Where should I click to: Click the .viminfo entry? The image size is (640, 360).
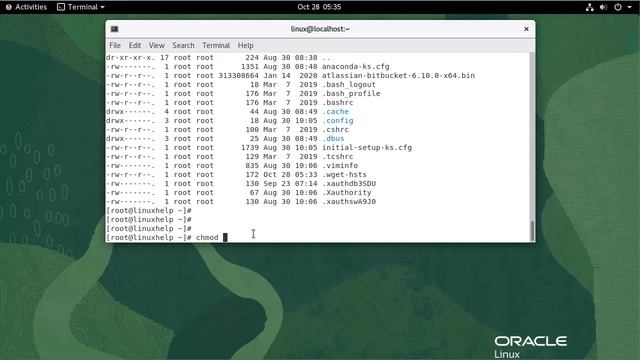pyautogui.click(x=340, y=165)
